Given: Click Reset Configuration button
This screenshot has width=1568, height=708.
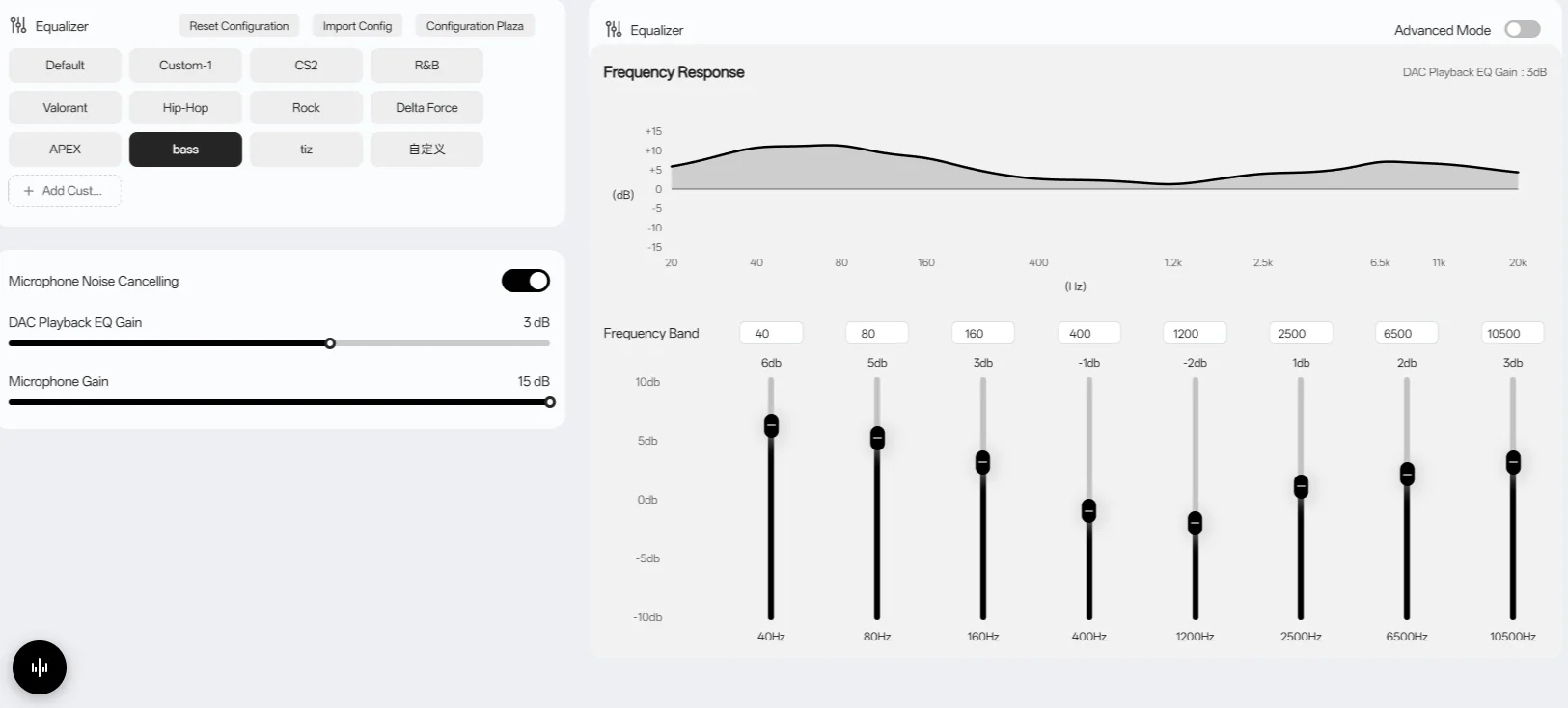Looking at the screenshot, I should [239, 26].
